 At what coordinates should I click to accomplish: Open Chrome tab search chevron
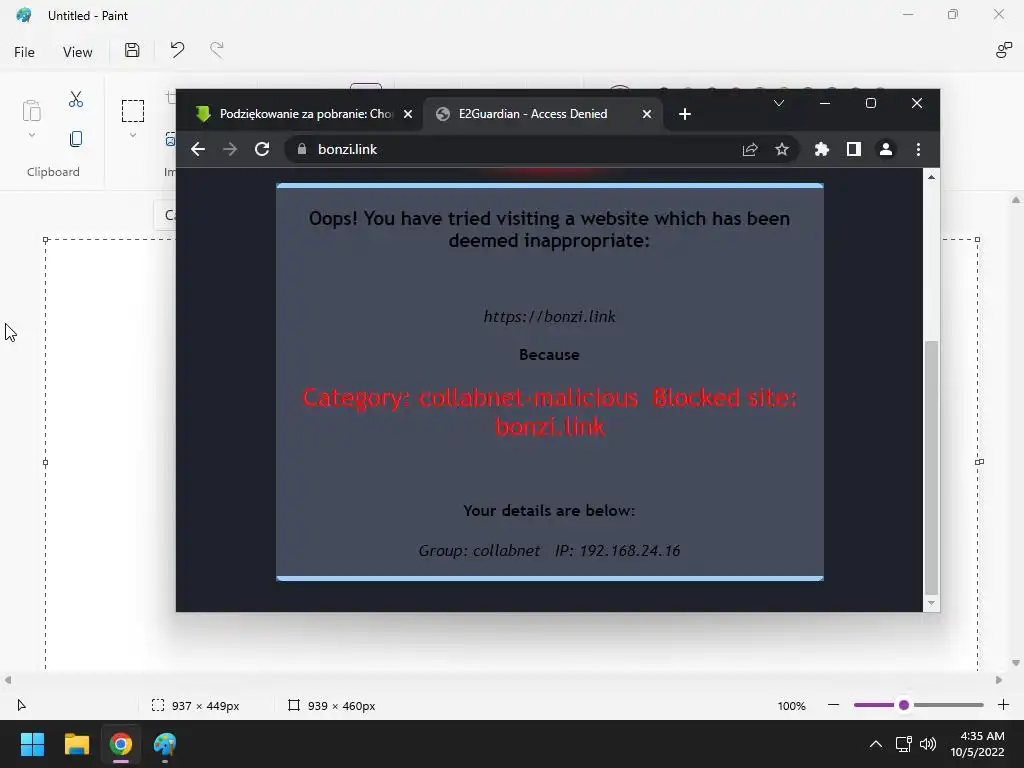point(778,103)
